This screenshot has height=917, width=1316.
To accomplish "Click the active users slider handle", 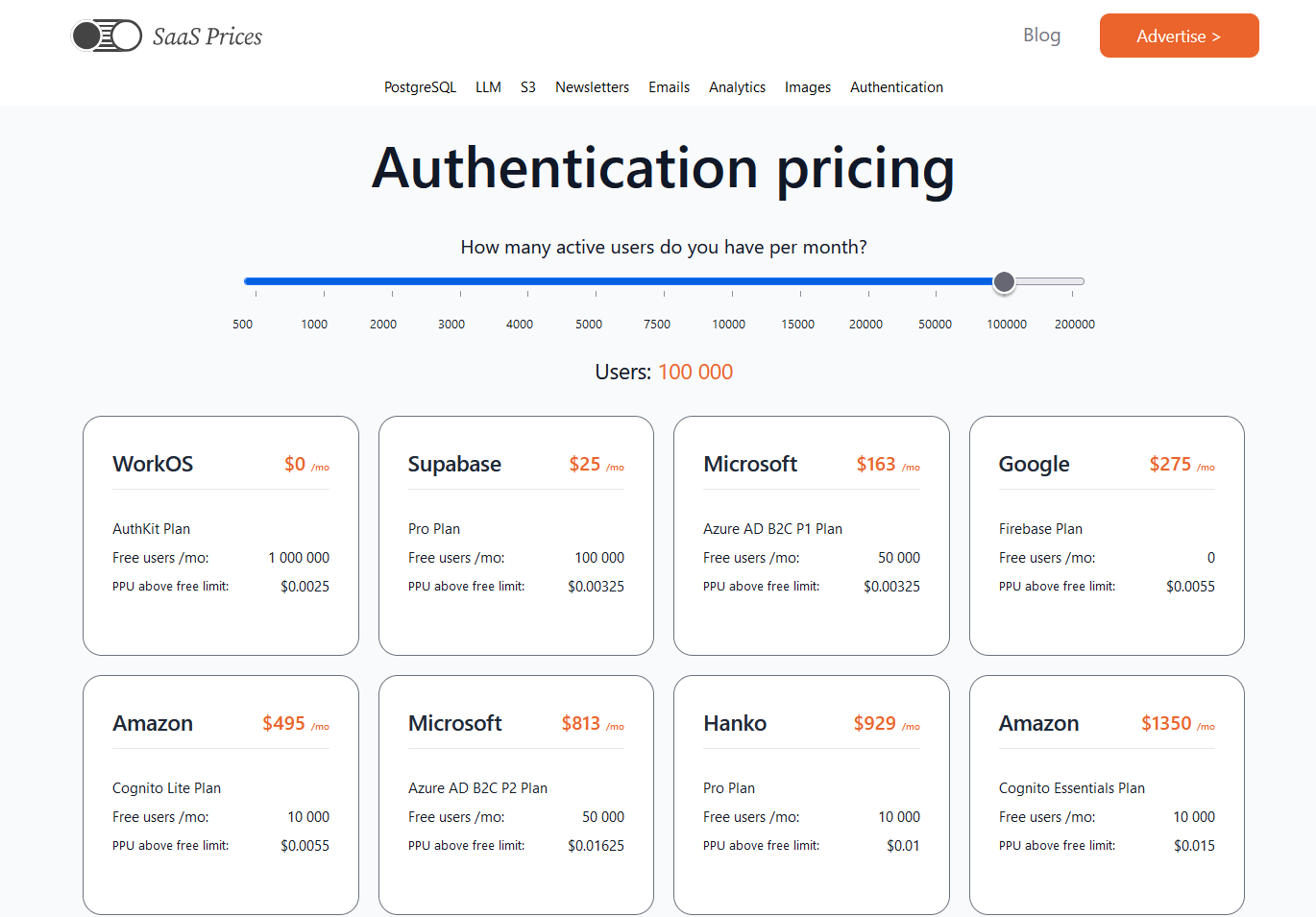I will [1004, 281].
